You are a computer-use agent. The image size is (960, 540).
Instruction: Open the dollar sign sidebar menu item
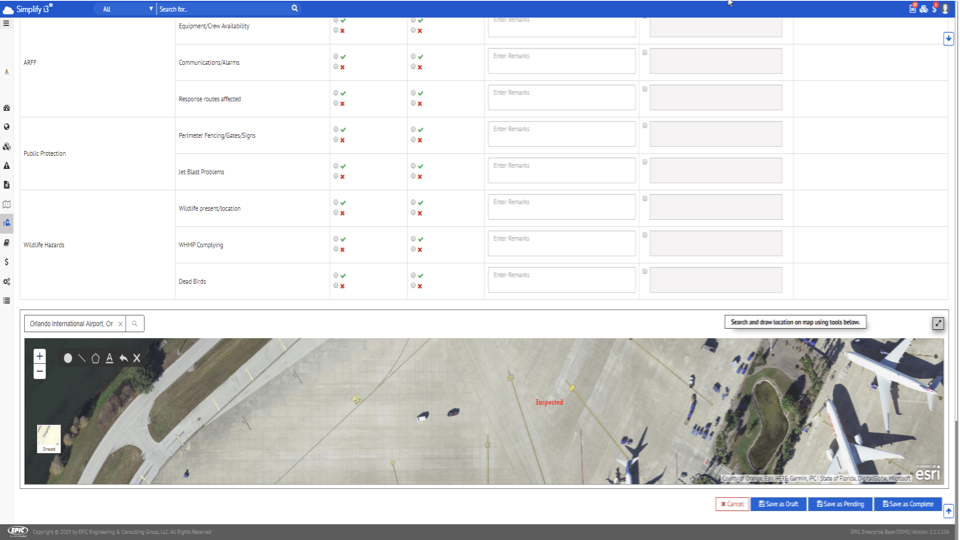tap(7, 262)
